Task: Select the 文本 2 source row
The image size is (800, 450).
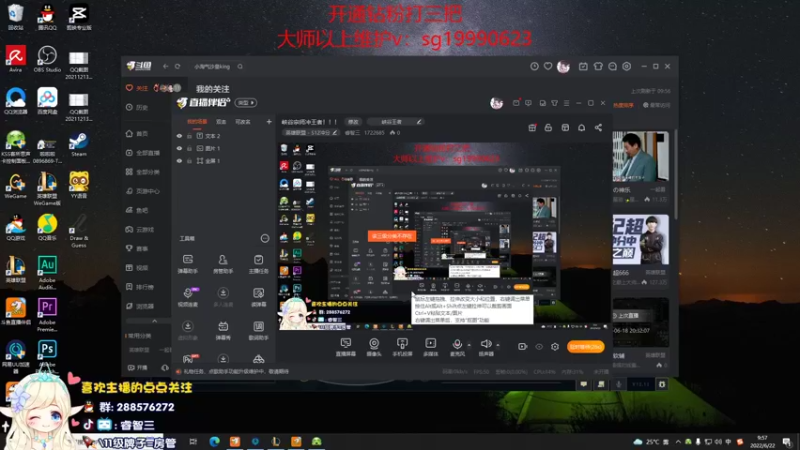Action: (224, 136)
